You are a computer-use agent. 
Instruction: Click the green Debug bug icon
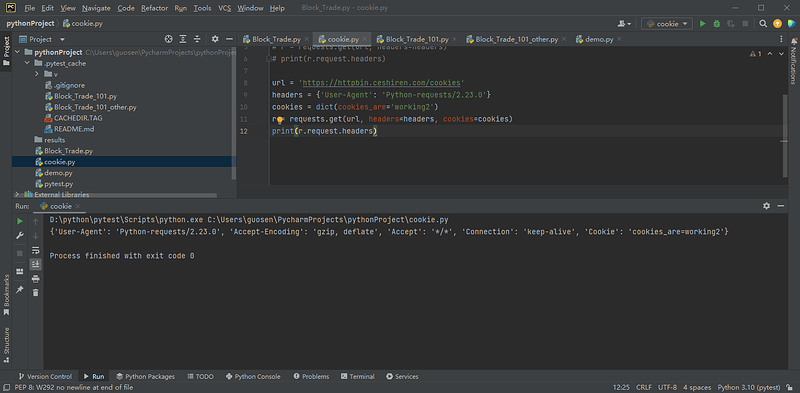[x=716, y=23]
